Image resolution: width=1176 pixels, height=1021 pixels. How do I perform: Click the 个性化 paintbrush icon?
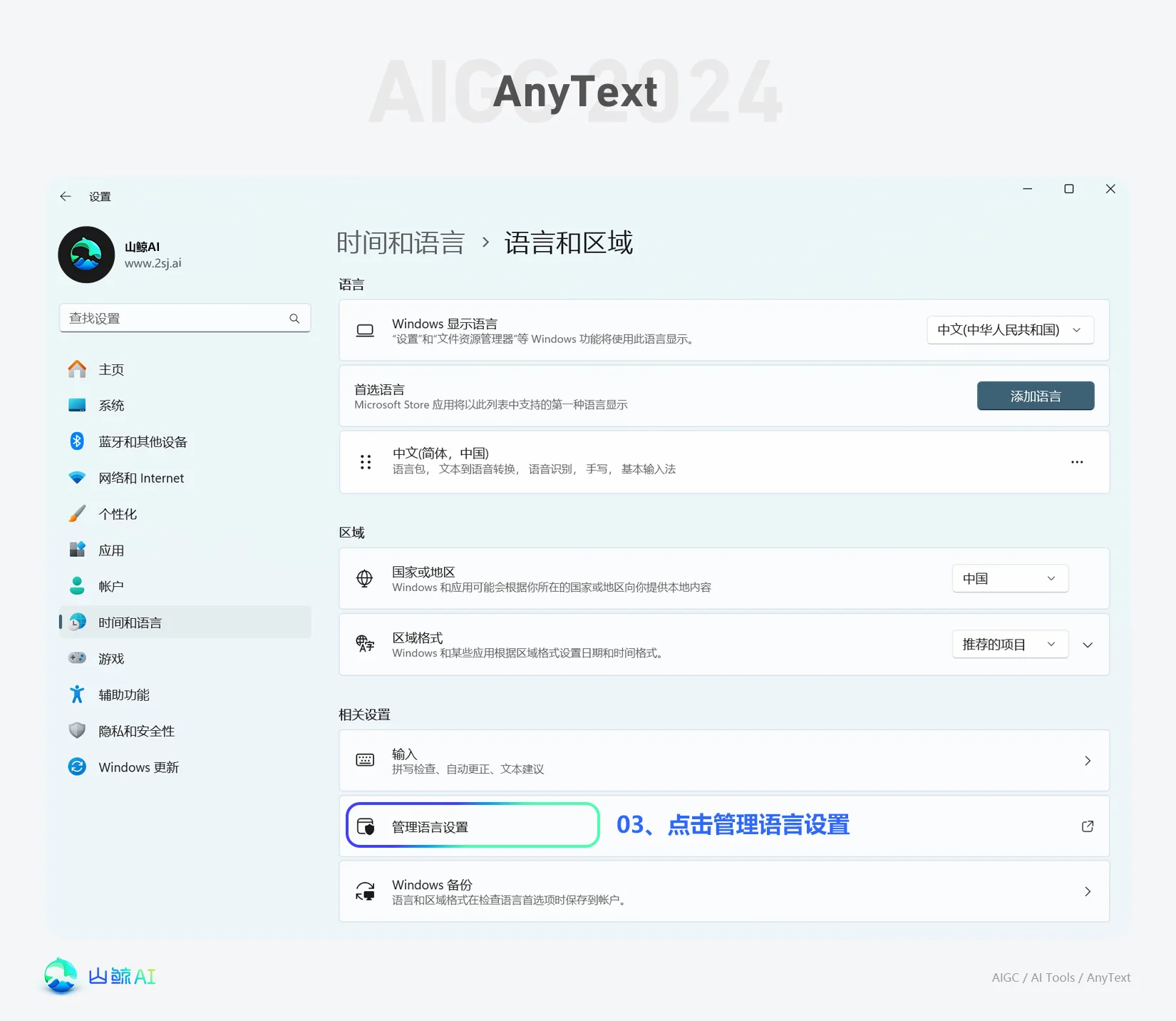point(77,514)
